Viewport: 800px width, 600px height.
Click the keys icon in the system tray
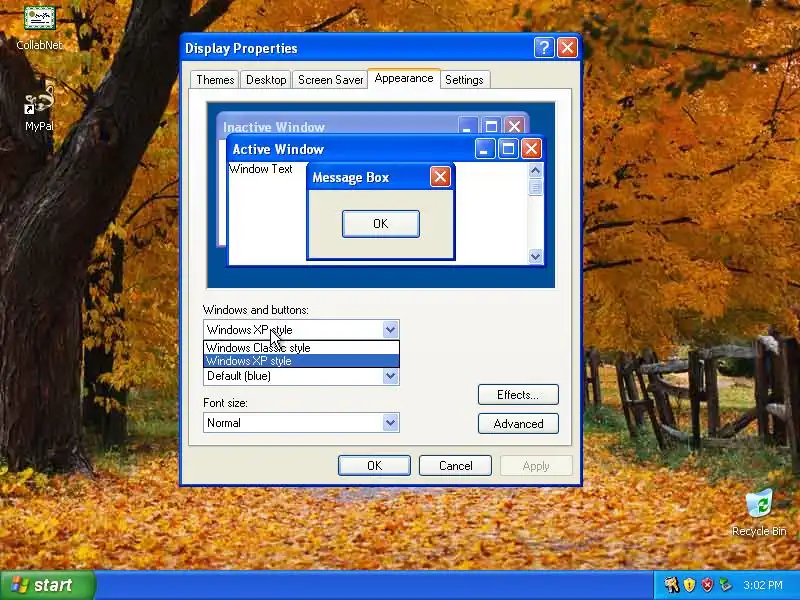[672, 585]
